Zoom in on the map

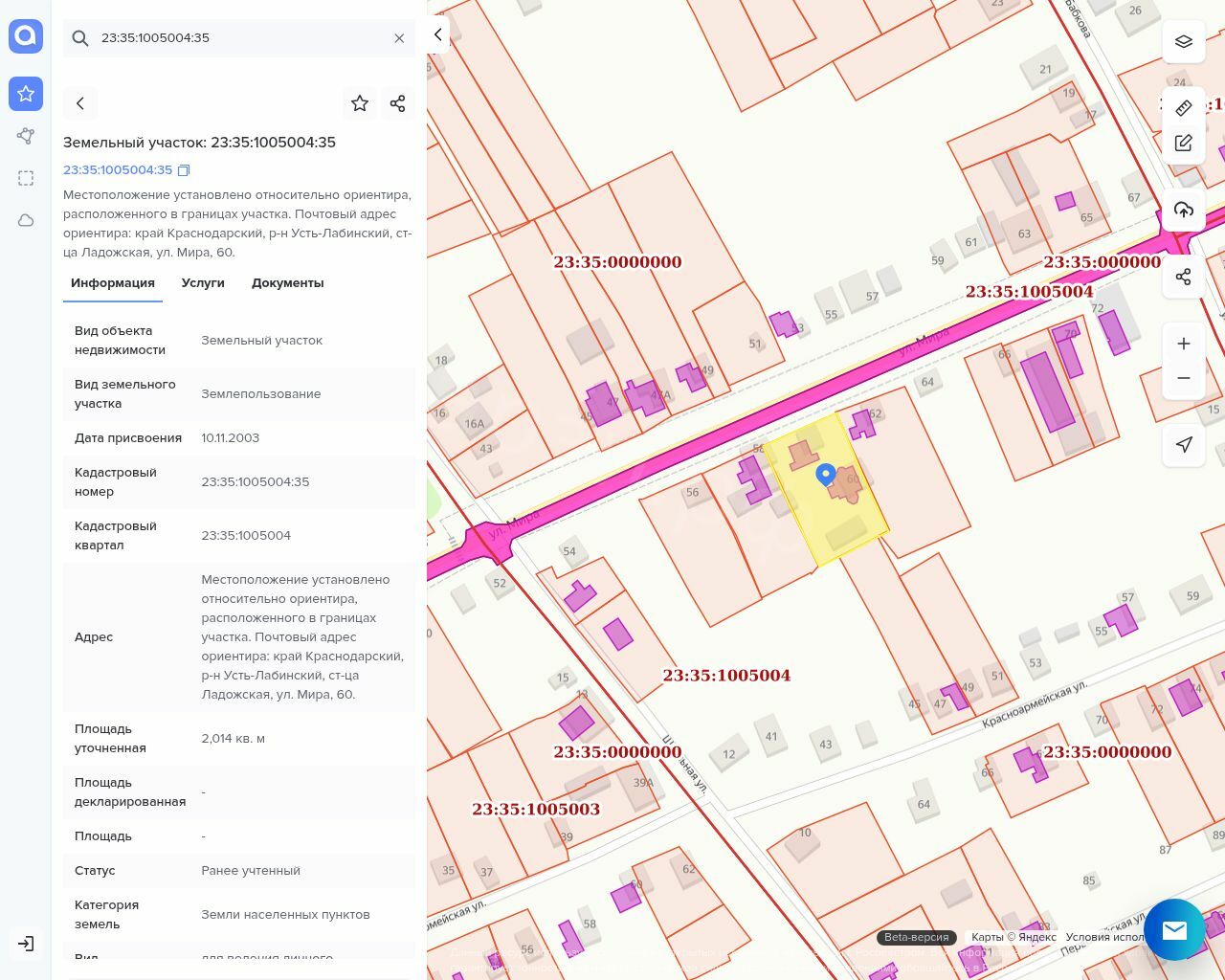[1184, 344]
